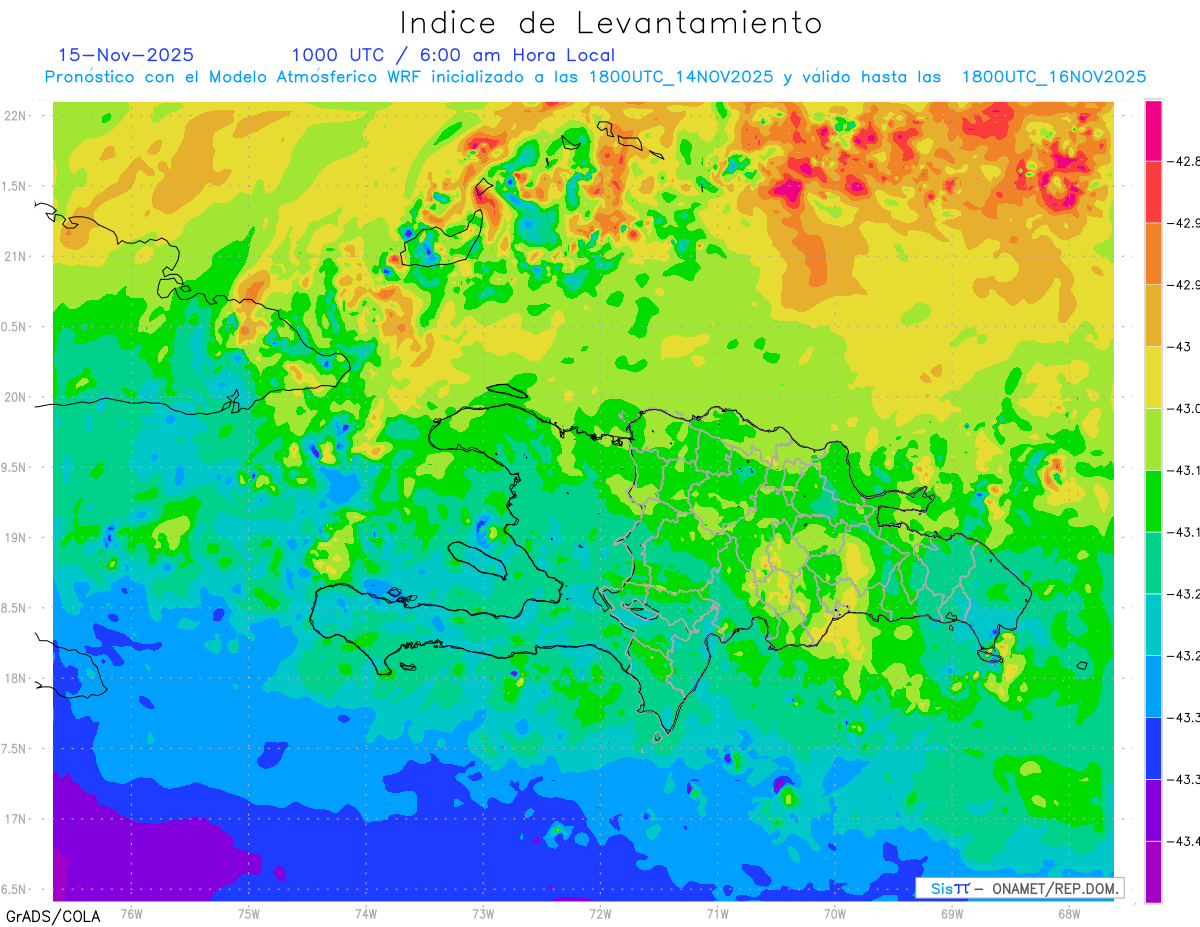The image size is (1200, 927).
Task: Pick the lime yellow-green color bar swatch
Action: [1153, 439]
